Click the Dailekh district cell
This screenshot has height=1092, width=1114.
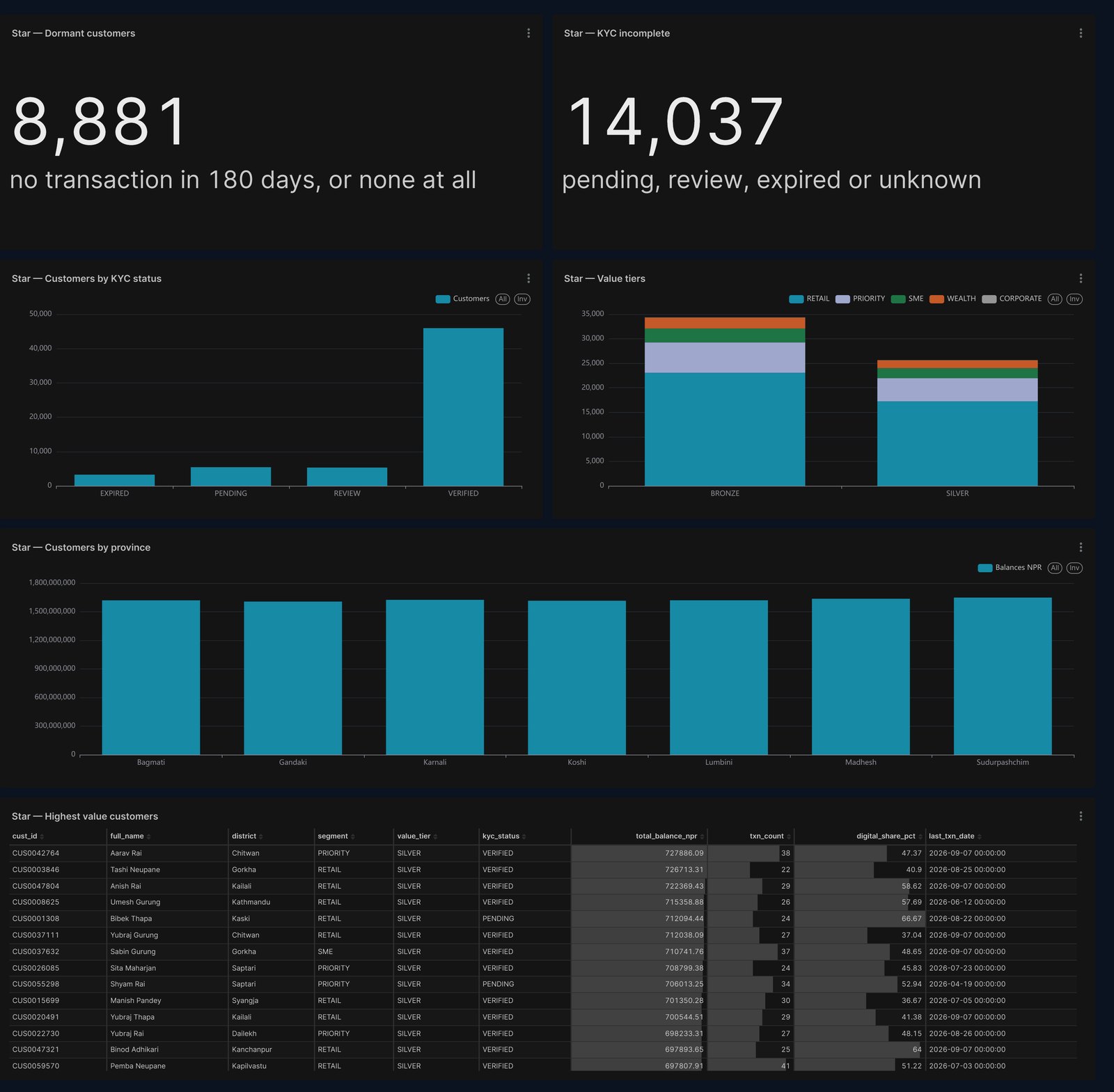coord(244,1034)
